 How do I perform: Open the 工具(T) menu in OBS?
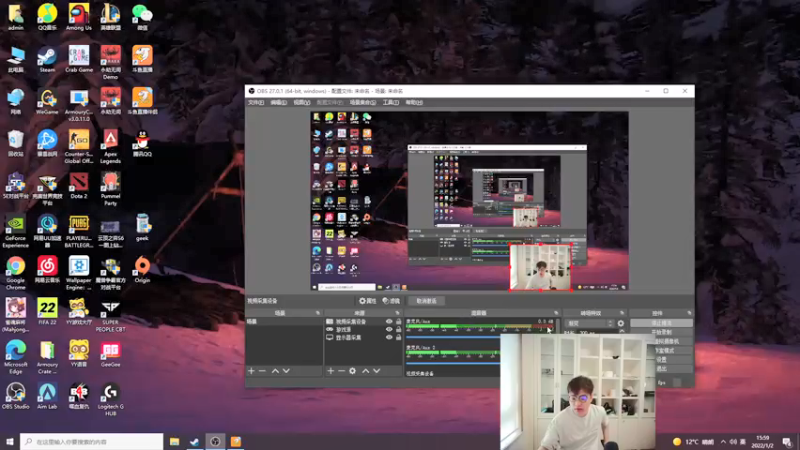click(x=390, y=103)
